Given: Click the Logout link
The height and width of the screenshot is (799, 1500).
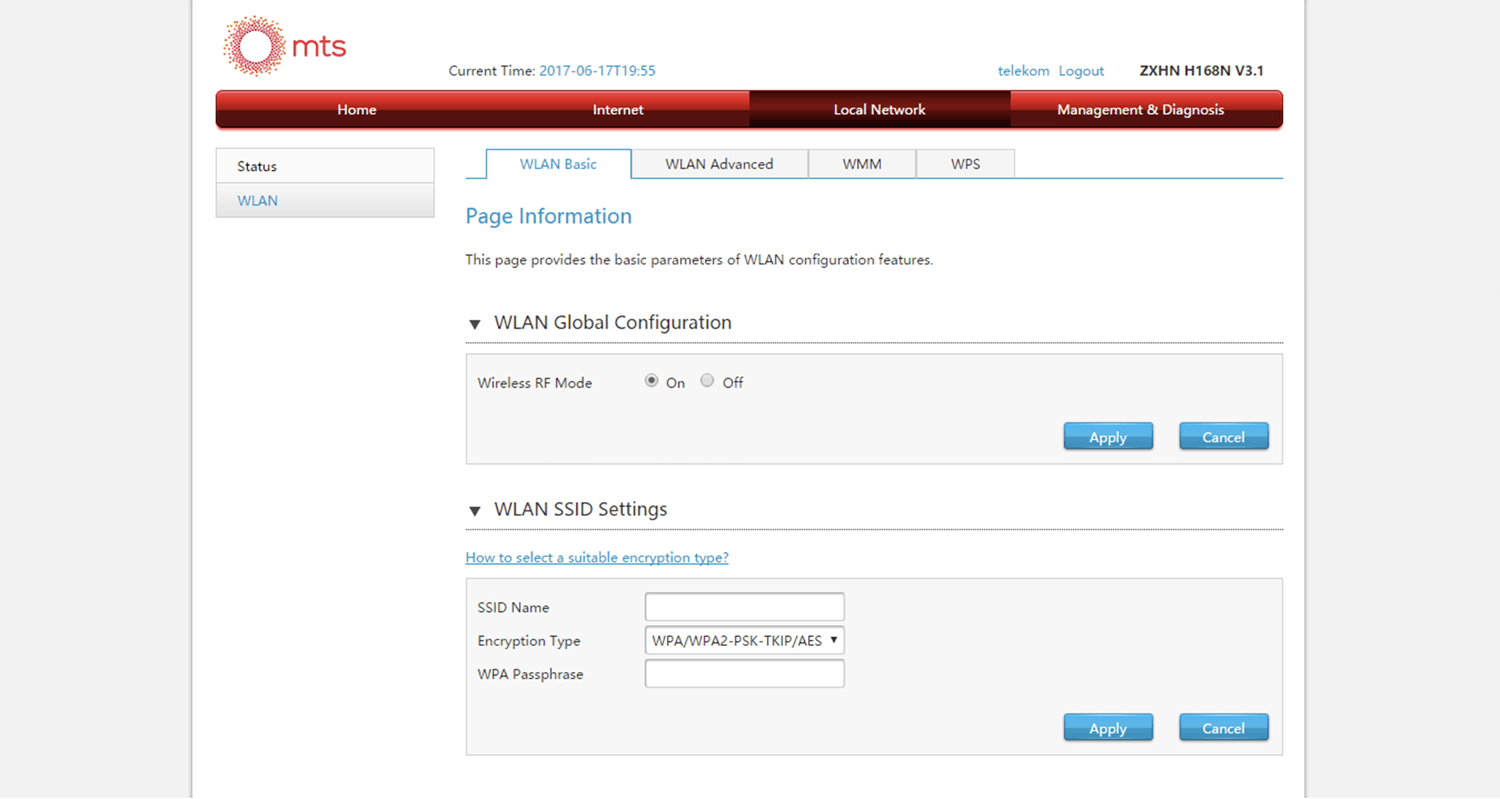Looking at the screenshot, I should [x=1081, y=71].
